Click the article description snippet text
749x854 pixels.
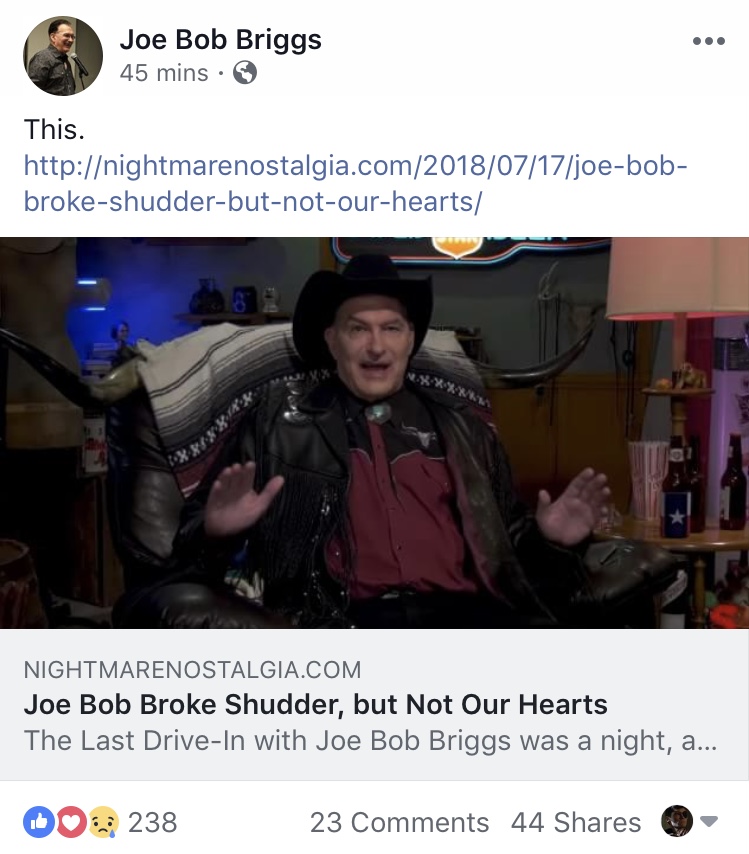click(x=370, y=741)
